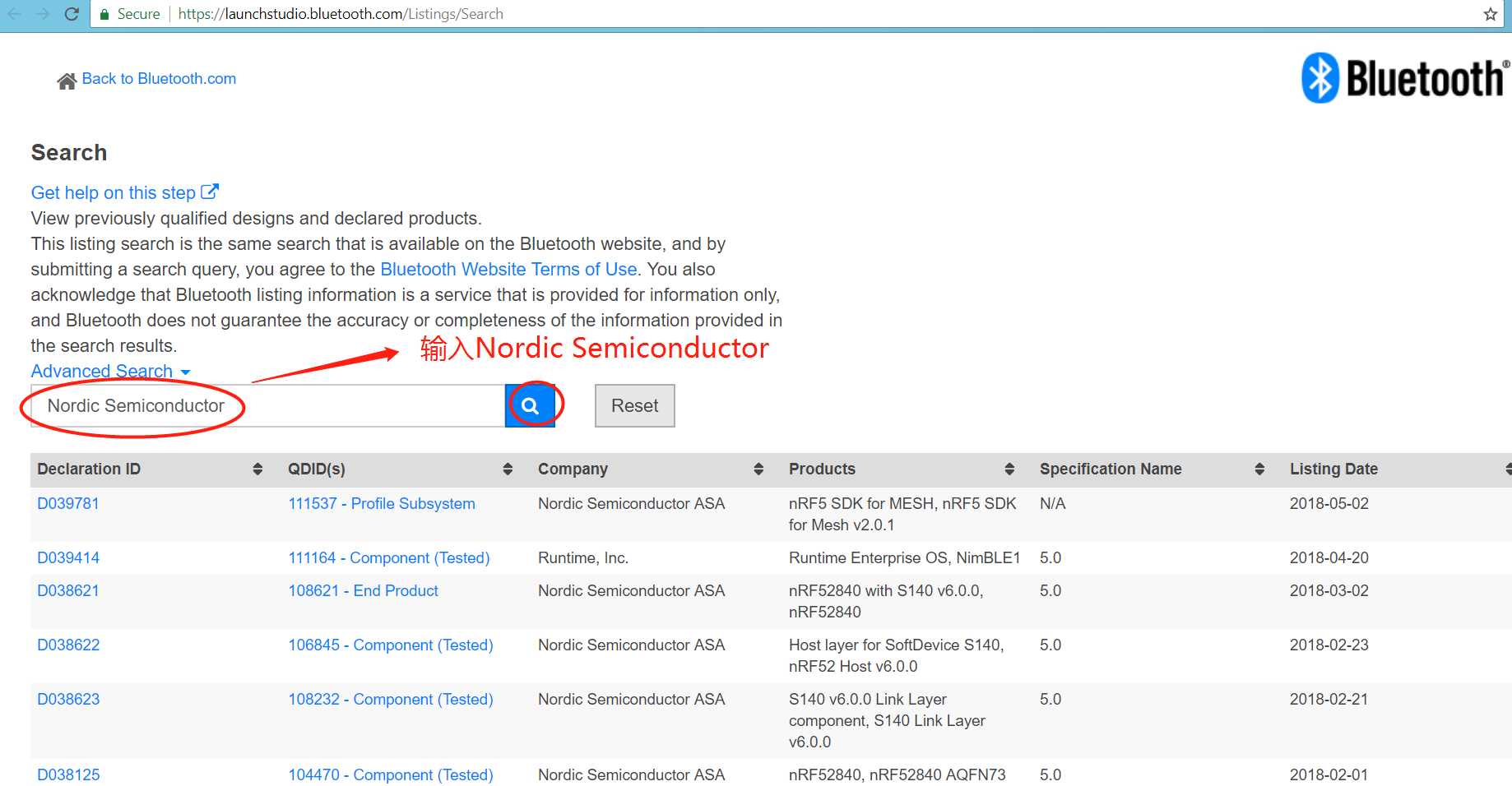Click product 'nRF5 SDK for MESH' cell
This screenshot has width=1512, height=786.
click(x=902, y=514)
